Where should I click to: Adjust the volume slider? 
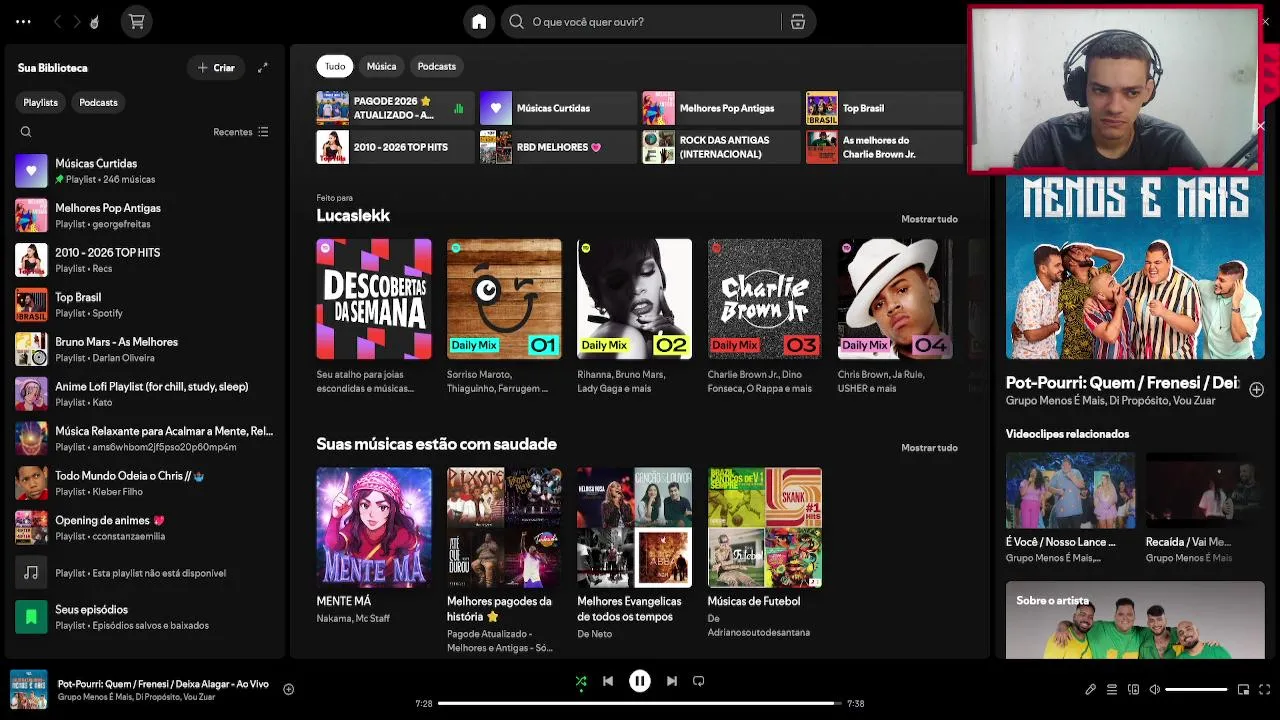[1196, 689]
